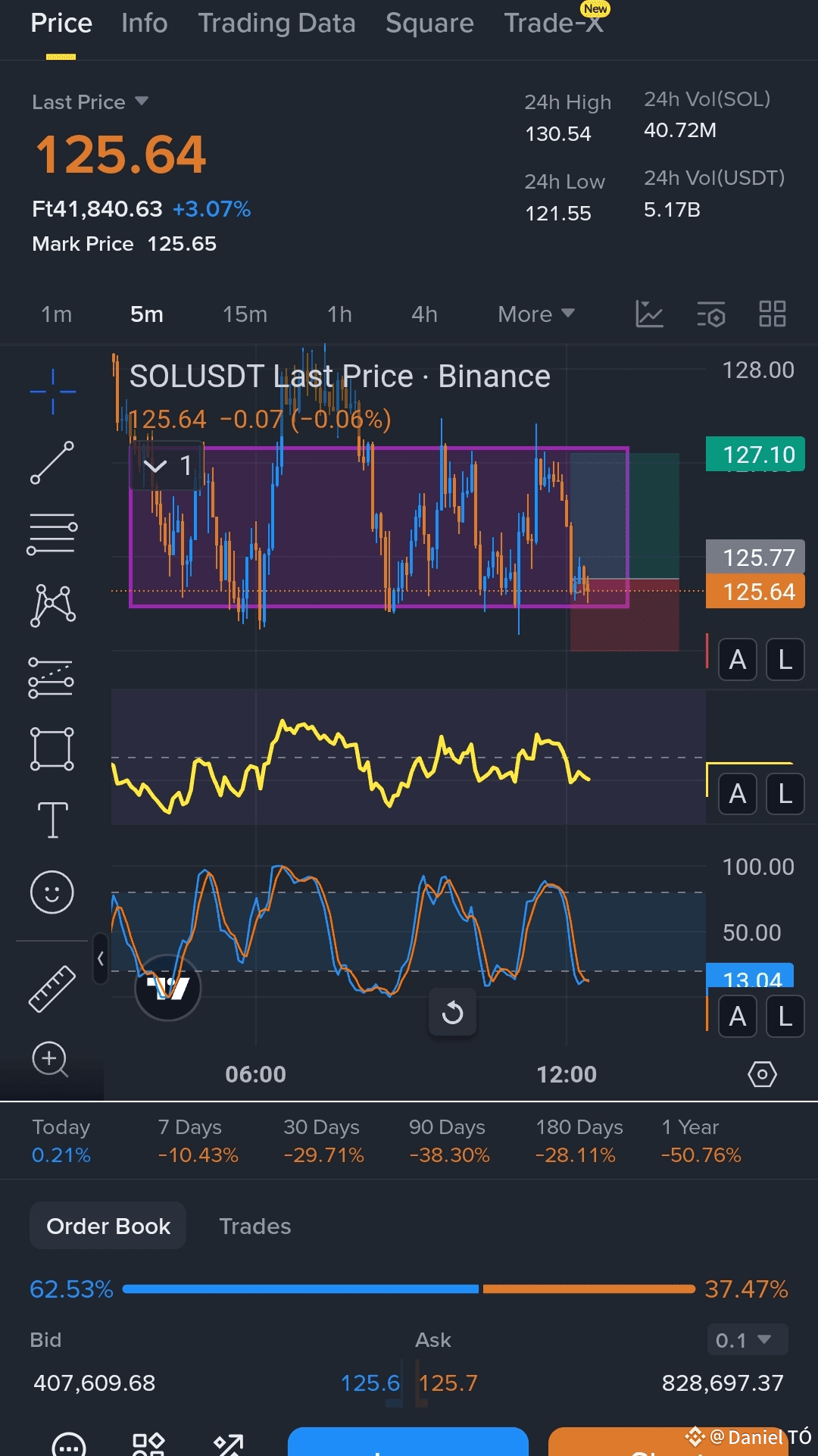Open the Trade-X tab
Viewport: 818px width, 1456px height.
pyautogui.click(x=554, y=23)
